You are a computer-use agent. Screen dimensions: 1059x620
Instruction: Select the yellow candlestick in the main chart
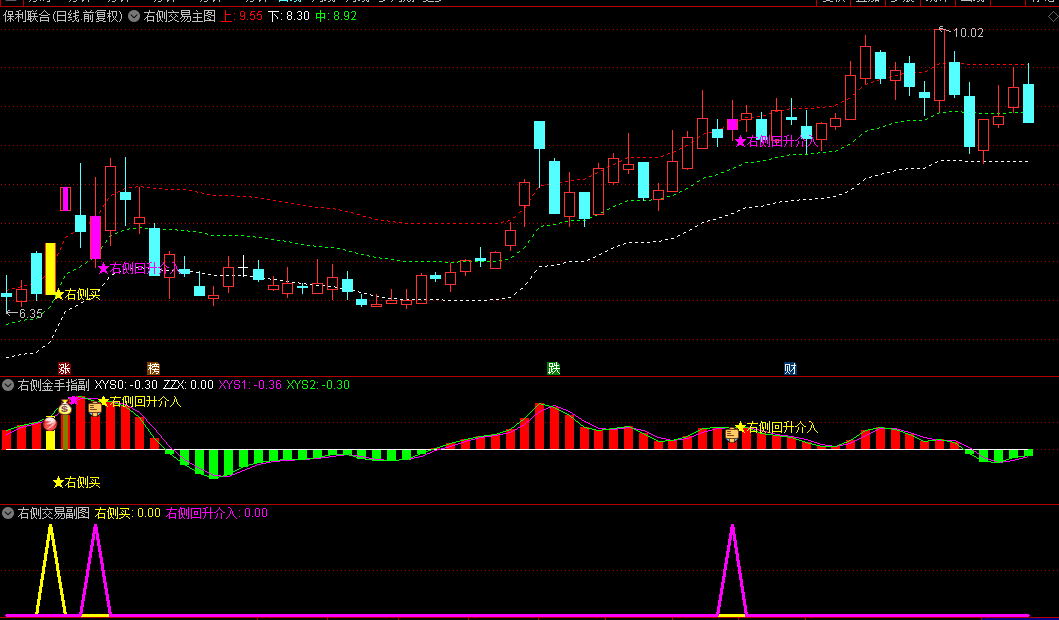tap(50, 269)
